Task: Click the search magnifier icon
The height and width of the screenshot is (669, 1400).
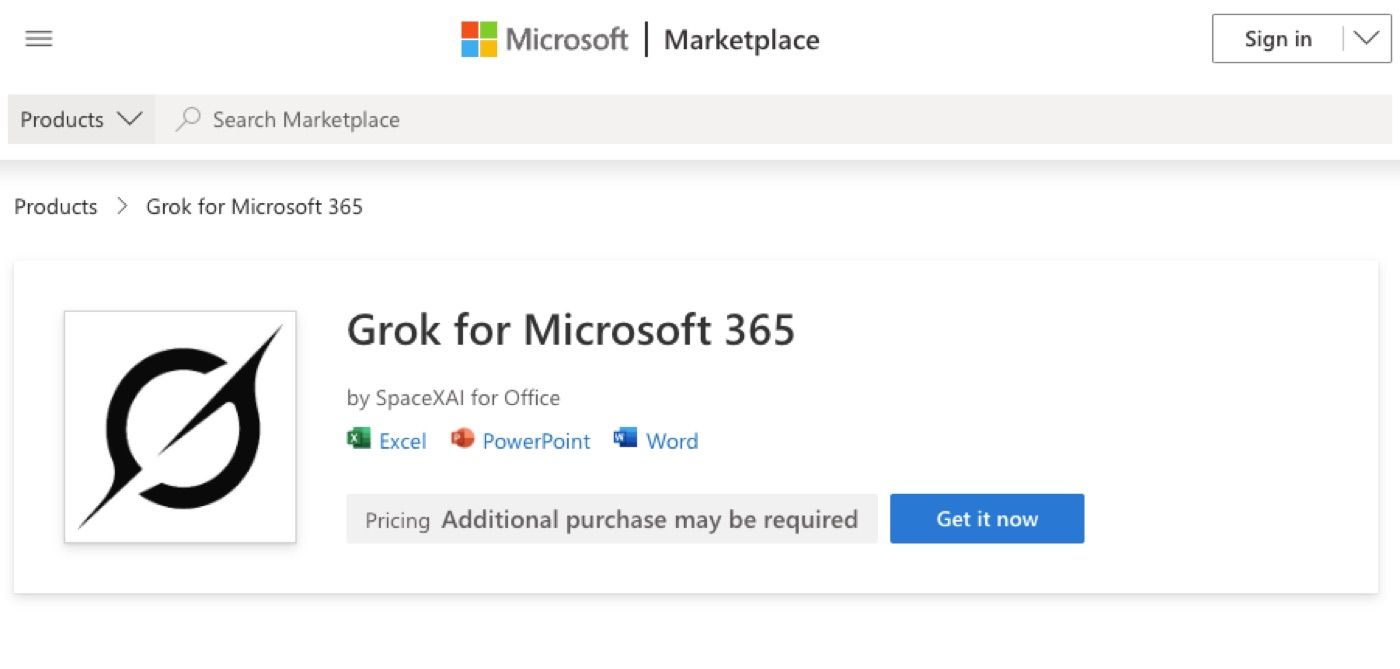Action: (187, 119)
